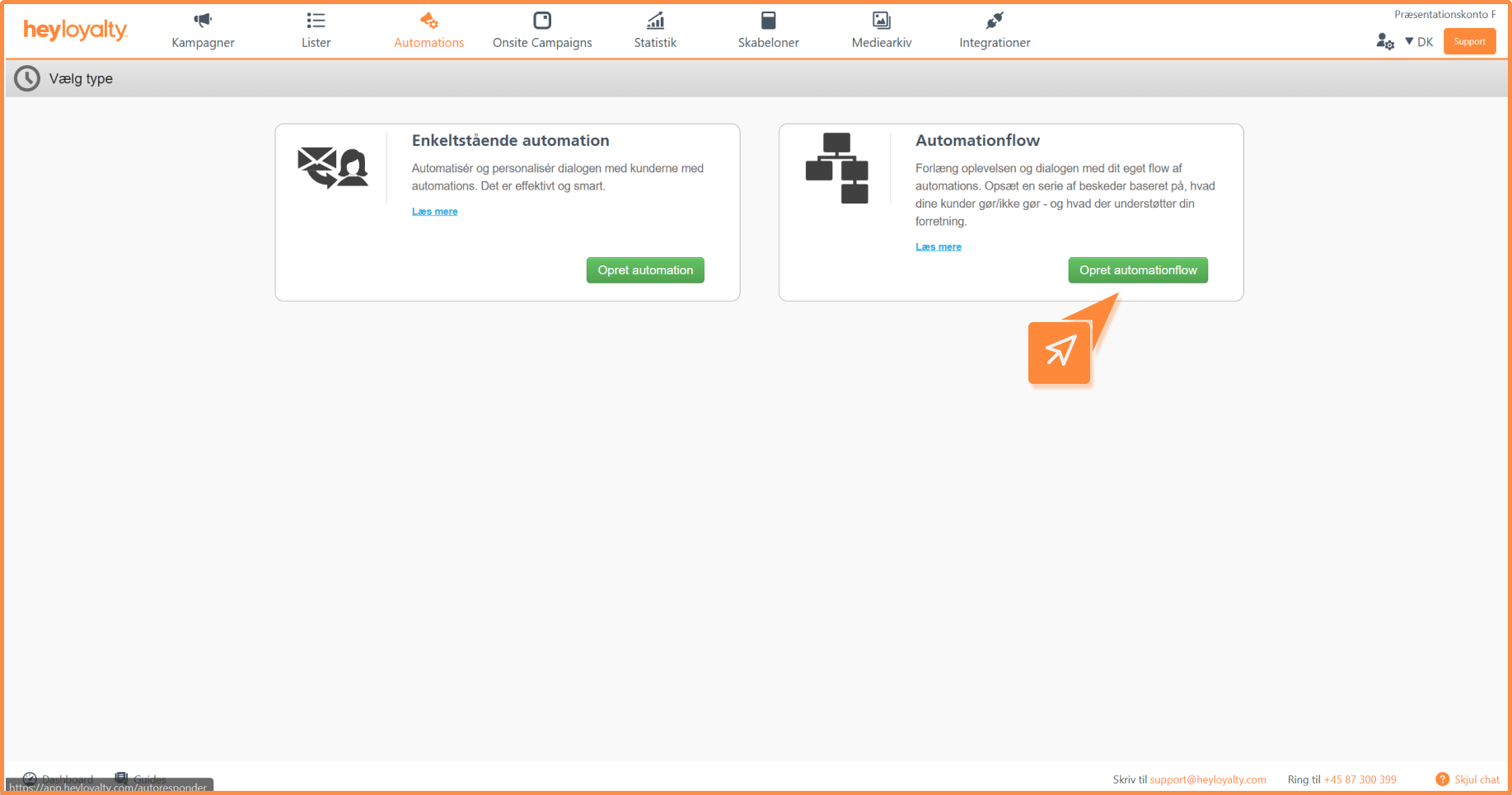Screen dimensions: 1512x795
Task: Click the Skabeloner template icon
Action: (768, 21)
